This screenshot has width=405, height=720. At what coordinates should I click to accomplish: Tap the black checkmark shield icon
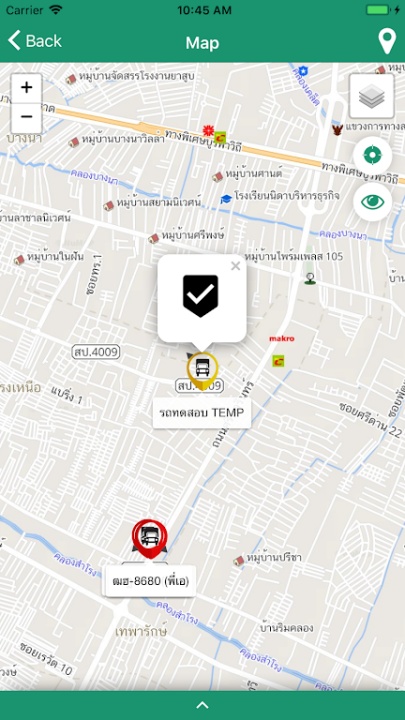pos(201,296)
